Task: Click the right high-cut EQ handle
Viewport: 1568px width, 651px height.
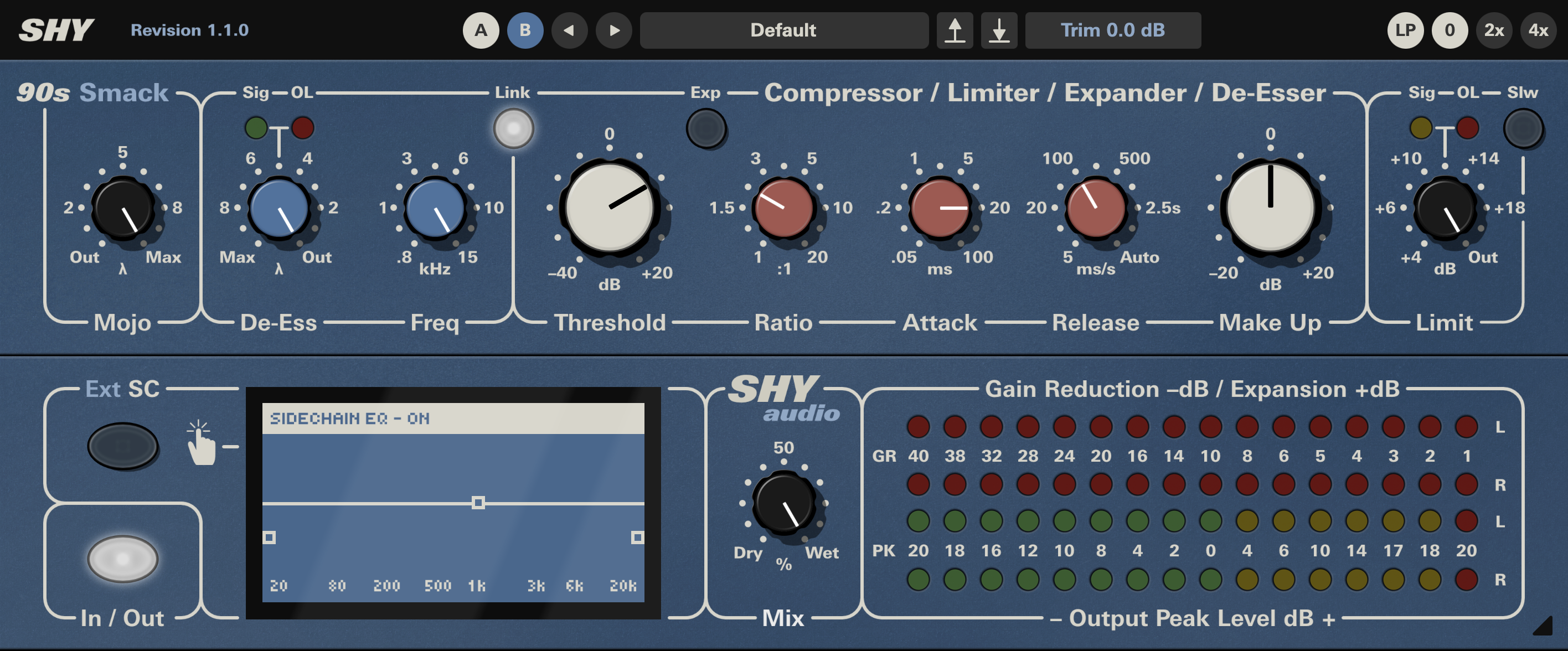Action: point(637,537)
